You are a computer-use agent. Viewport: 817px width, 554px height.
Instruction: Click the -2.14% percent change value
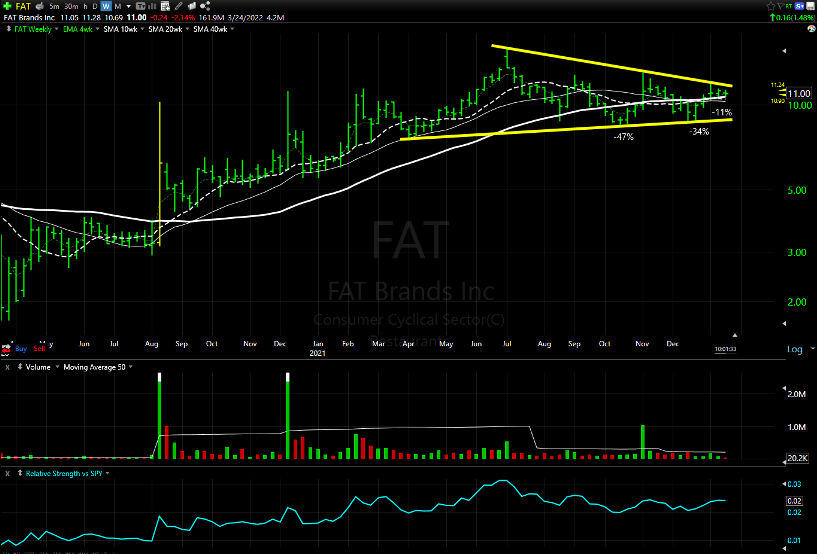click(x=183, y=18)
